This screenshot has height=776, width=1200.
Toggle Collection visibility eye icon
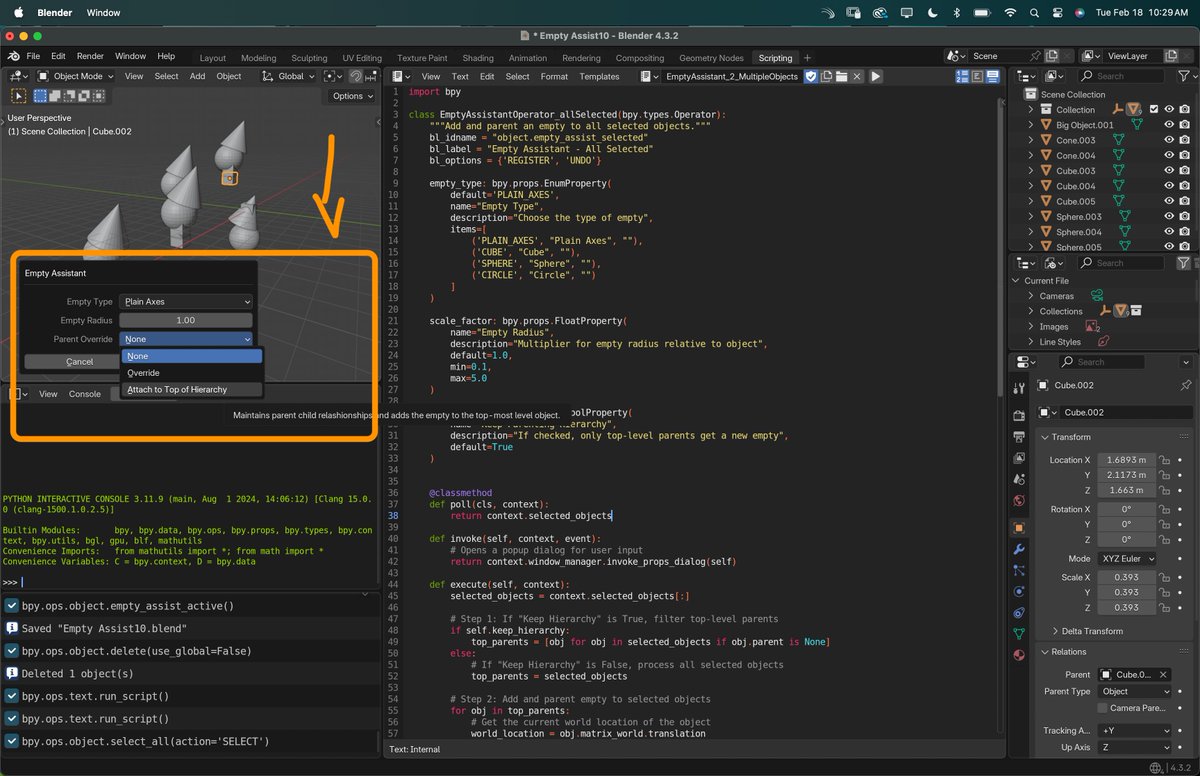(1168, 109)
